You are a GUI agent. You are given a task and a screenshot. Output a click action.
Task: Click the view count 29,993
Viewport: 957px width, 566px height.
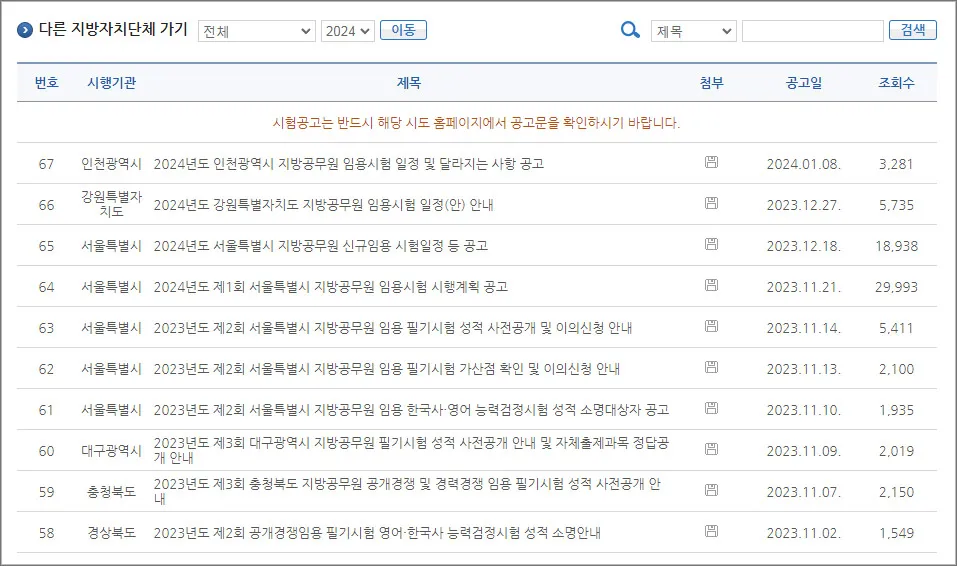click(896, 287)
